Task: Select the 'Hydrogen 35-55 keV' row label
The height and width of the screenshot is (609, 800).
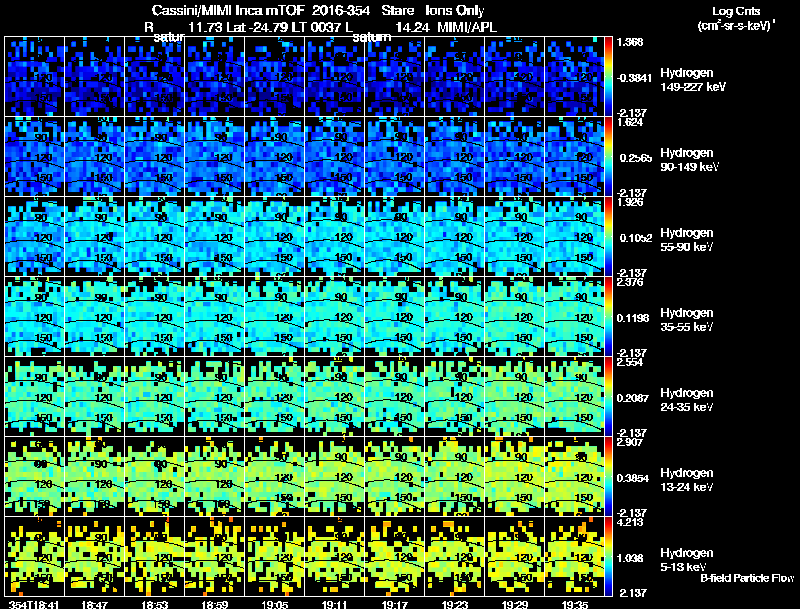Action: pyautogui.click(x=687, y=320)
